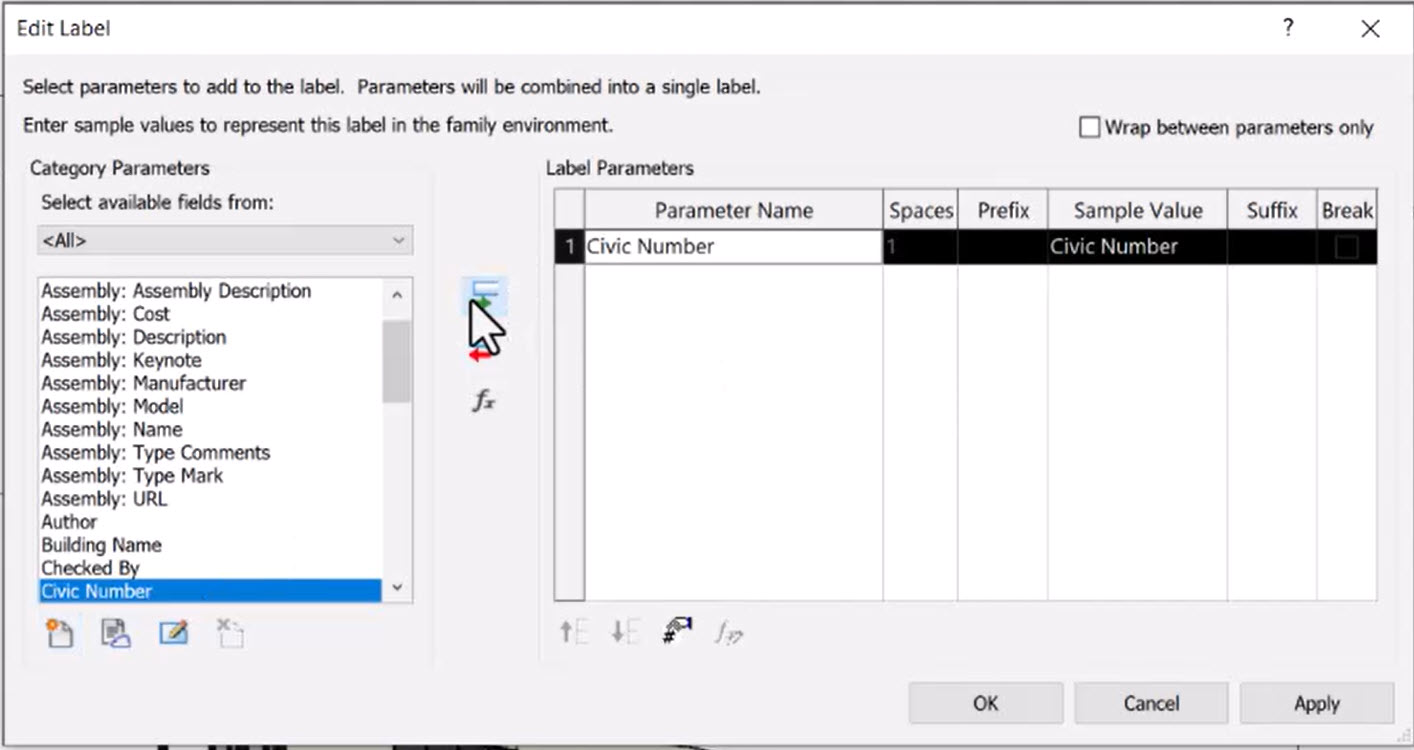Click the Prefix cell in row 1
Image resolution: width=1414 pixels, height=750 pixels.
pos(1003,247)
